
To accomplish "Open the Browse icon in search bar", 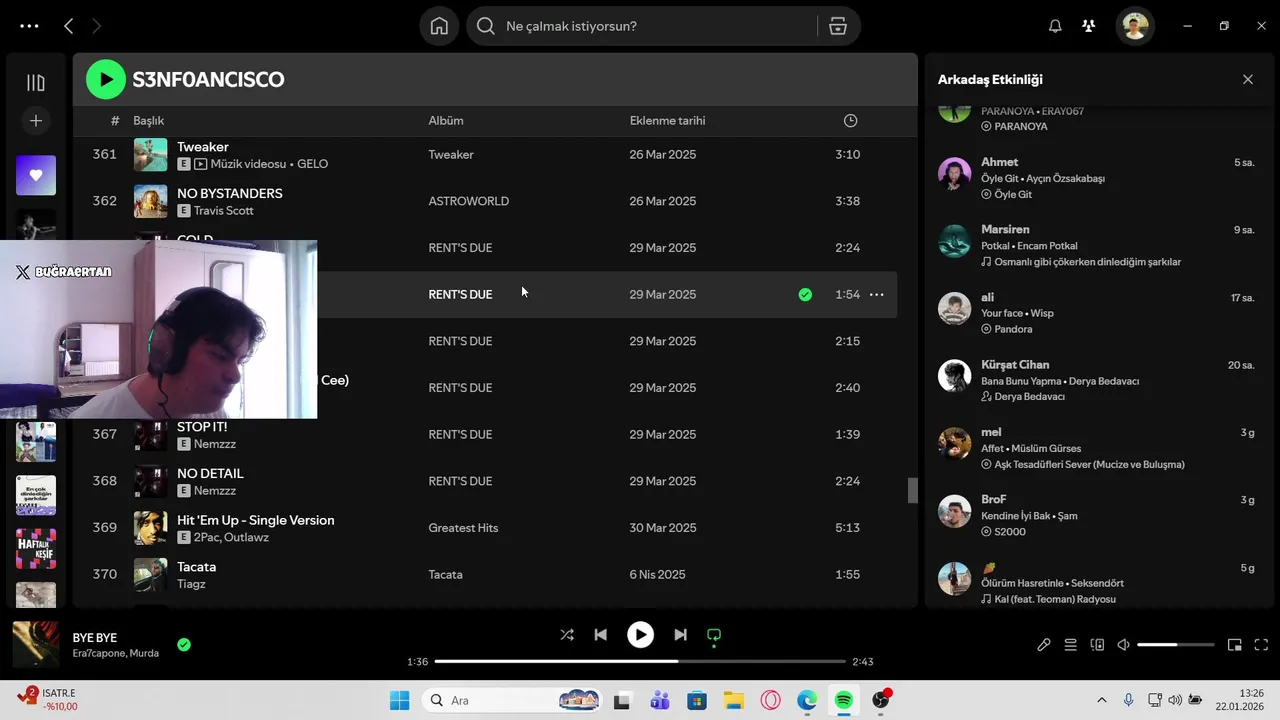I will 838,26.
